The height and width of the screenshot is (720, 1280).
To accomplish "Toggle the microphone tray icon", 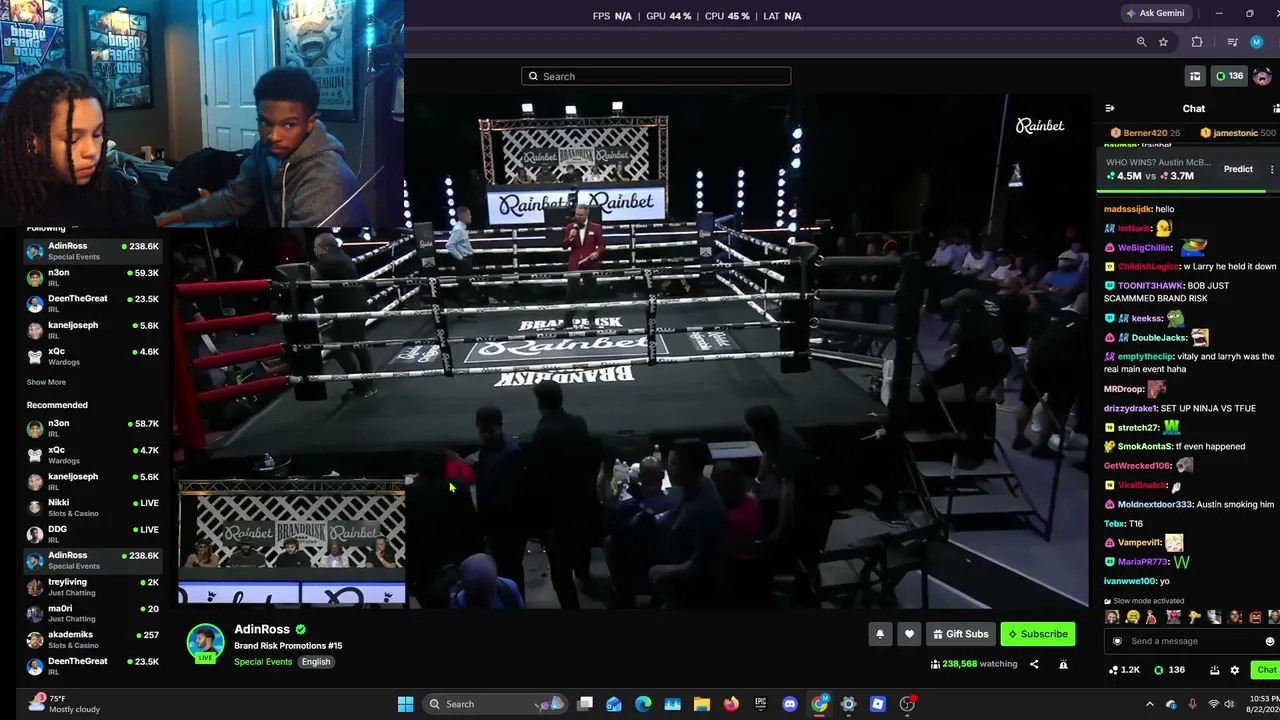I will click(1192, 704).
